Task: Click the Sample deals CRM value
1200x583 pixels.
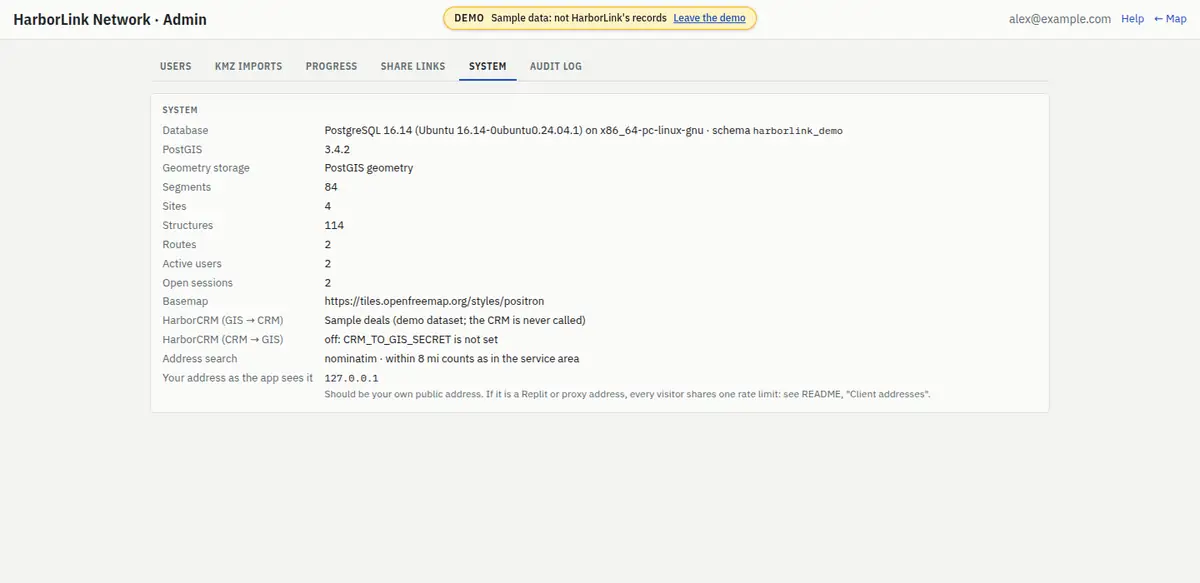Action: coord(455,320)
